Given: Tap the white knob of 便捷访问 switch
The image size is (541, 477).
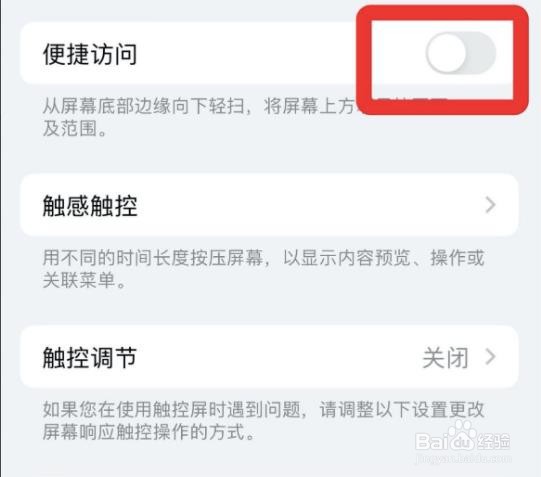Looking at the screenshot, I should [446, 53].
